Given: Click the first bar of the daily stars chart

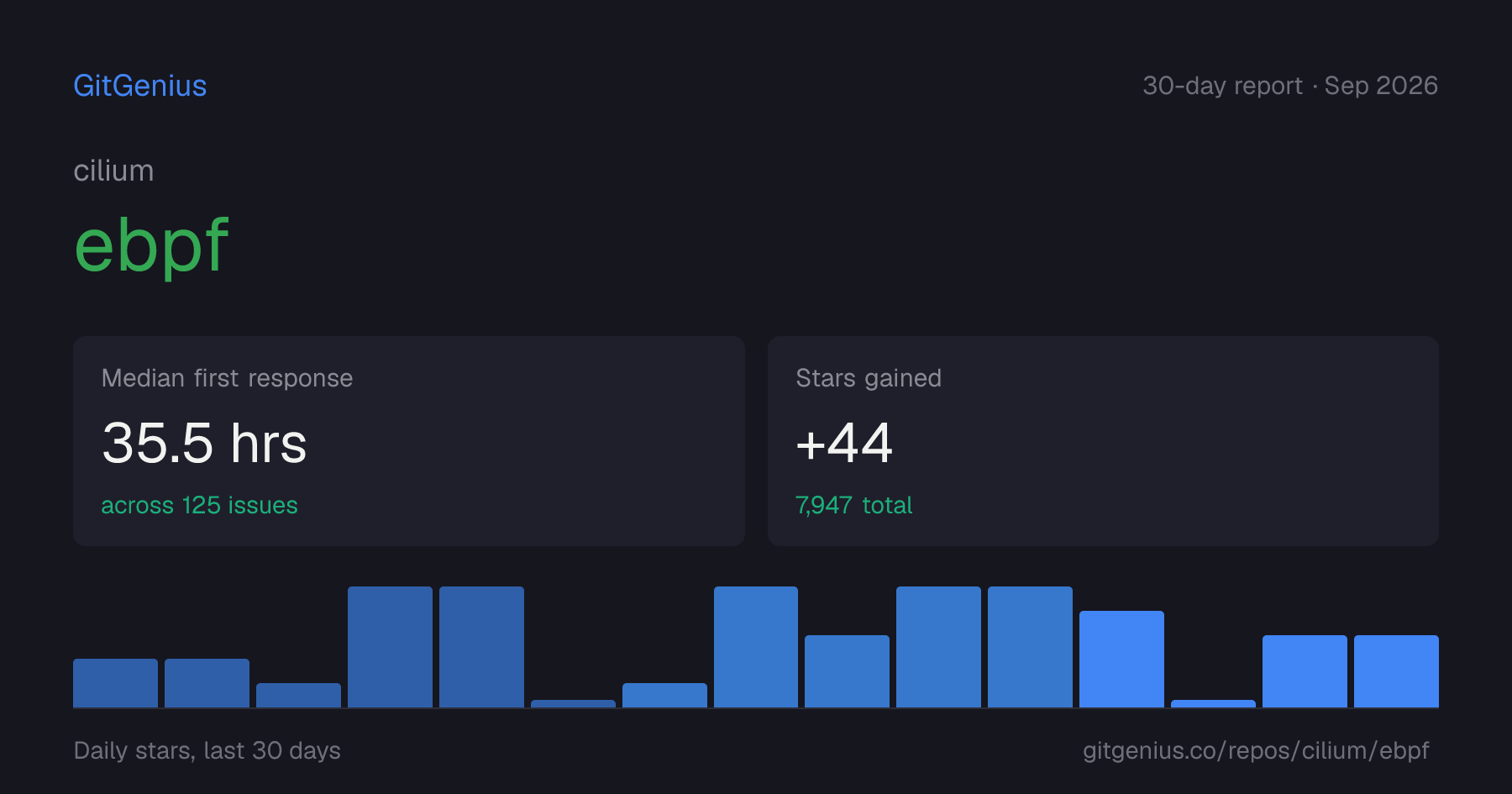Looking at the screenshot, I should click(x=115, y=683).
